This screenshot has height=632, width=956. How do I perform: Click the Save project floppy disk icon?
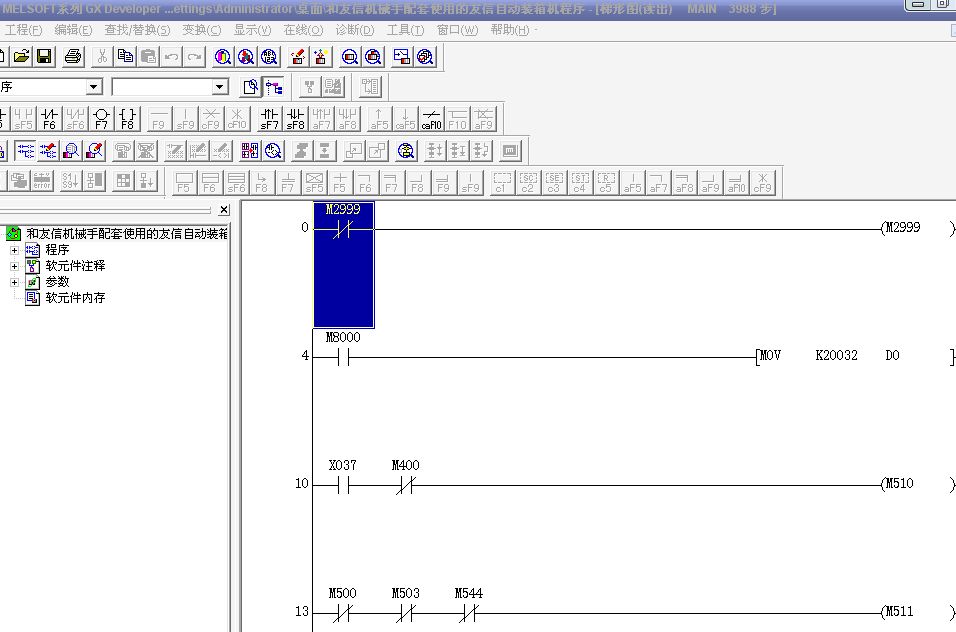pyautogui.click(x=44, y=57)
